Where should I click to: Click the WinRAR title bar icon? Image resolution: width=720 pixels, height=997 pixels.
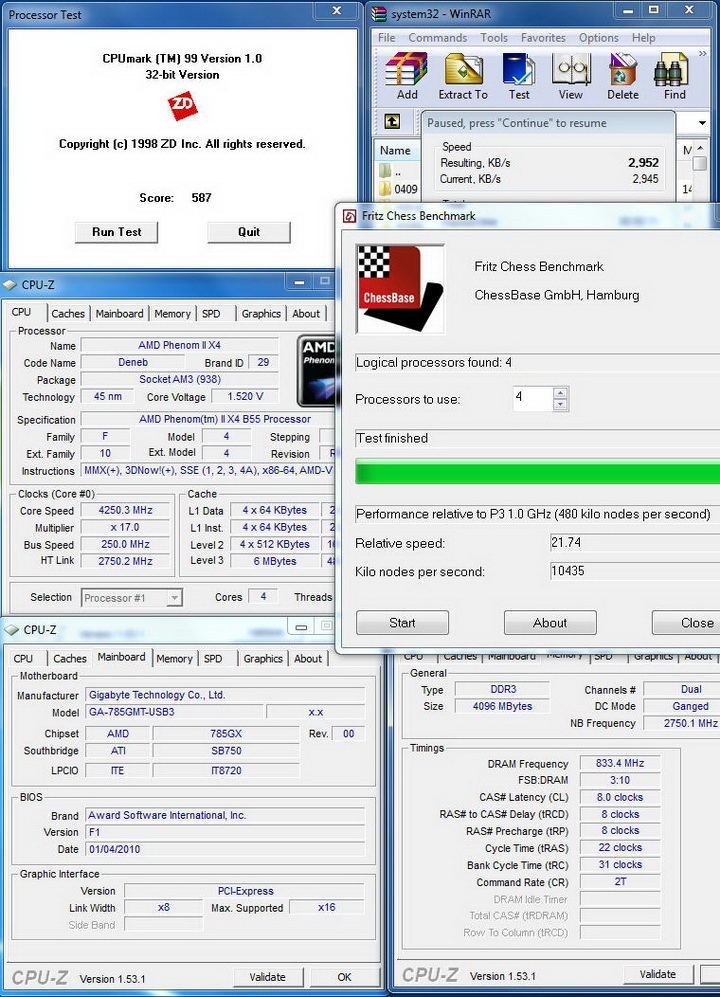coord(379,13)
